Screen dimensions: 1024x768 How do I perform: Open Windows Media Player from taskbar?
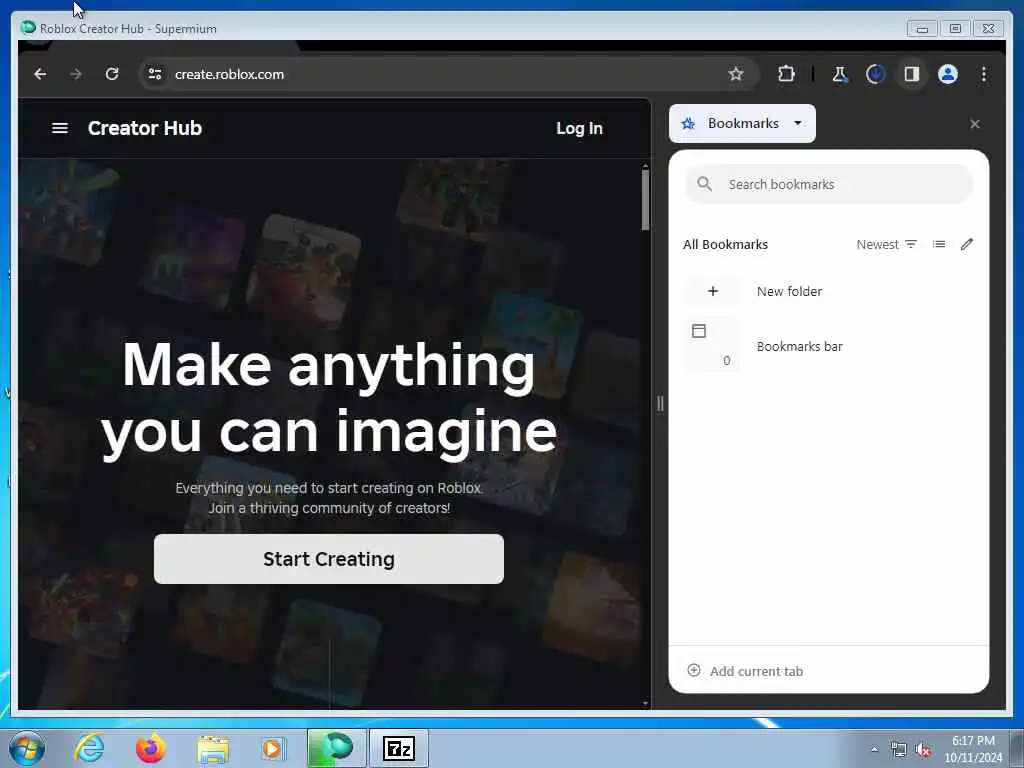[272, 748]
